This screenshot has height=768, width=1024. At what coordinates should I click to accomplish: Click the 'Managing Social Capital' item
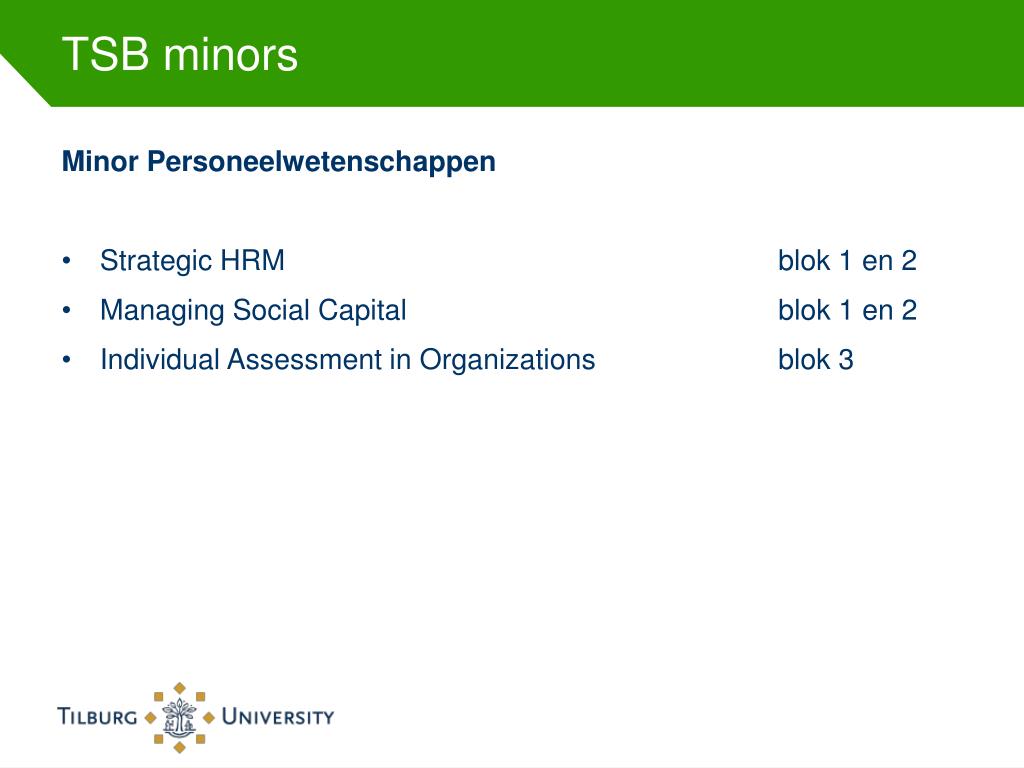pyautogui.click(x=253, y=310)
